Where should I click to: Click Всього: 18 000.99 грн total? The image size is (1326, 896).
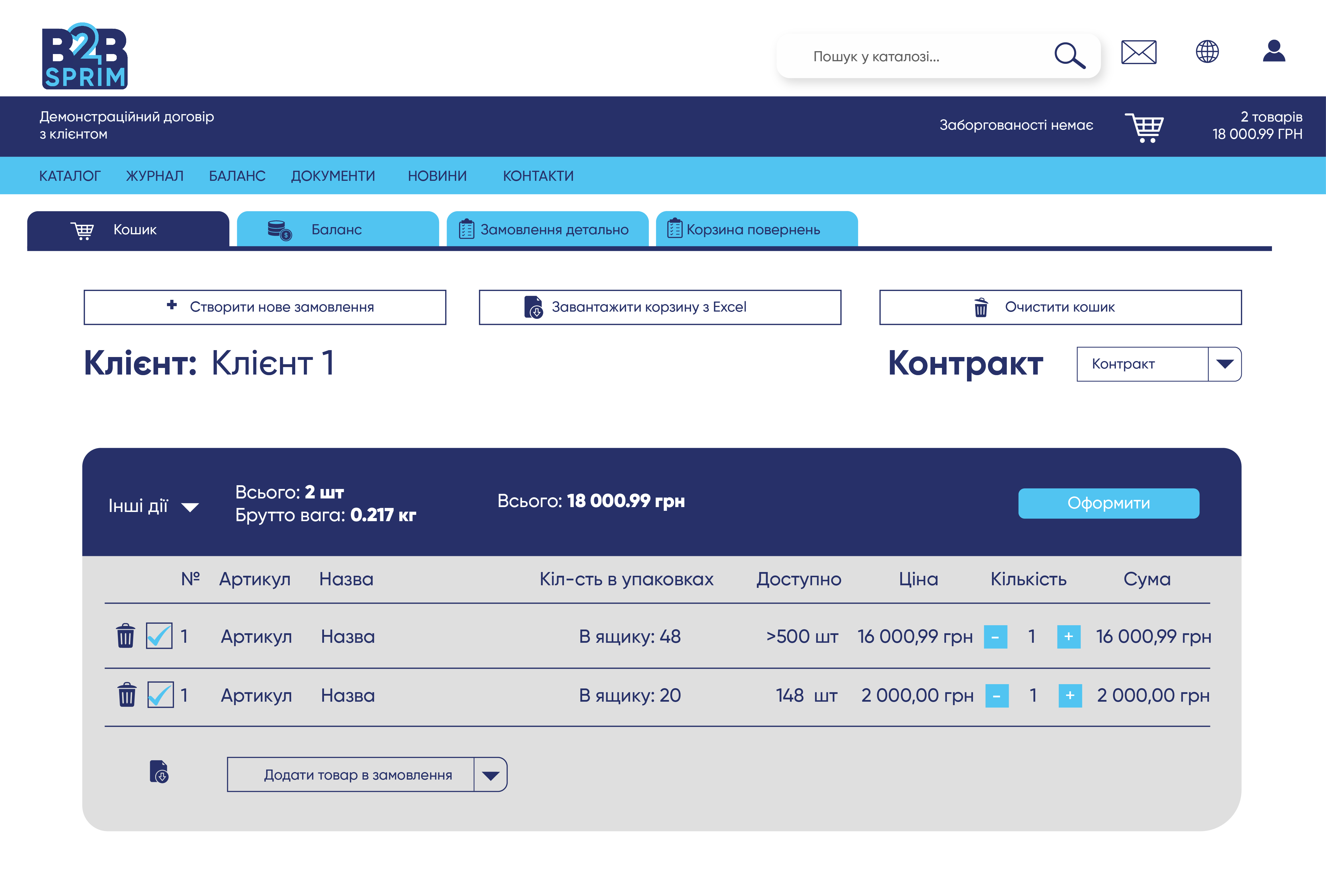point(590,500)
